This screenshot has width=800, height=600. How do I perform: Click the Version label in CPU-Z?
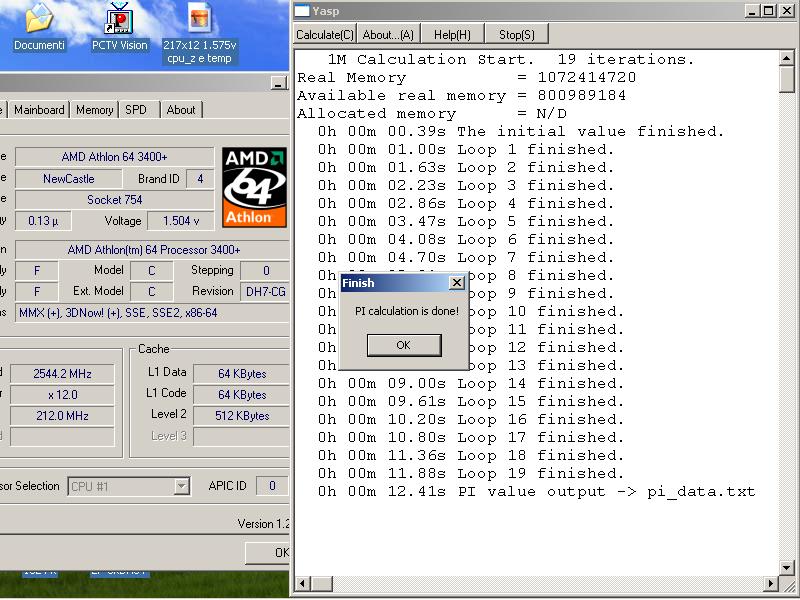264,523
